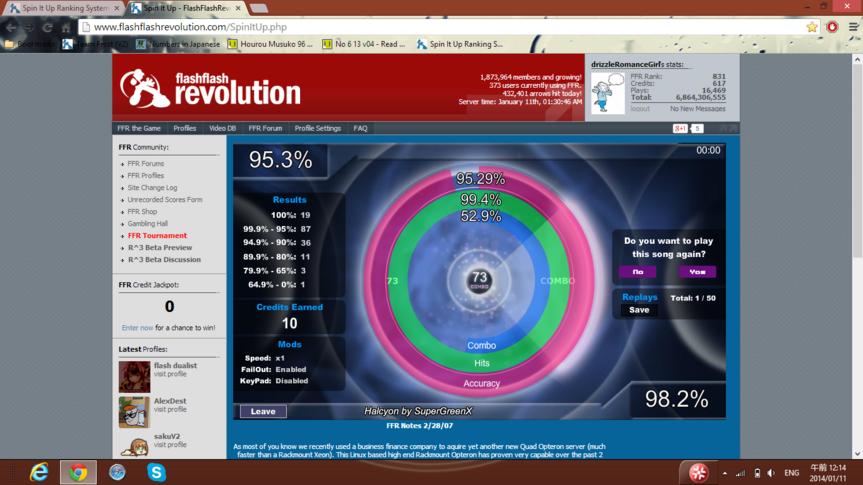Open a new browser tab
This screenshot has width=863, height=485.
259,8
